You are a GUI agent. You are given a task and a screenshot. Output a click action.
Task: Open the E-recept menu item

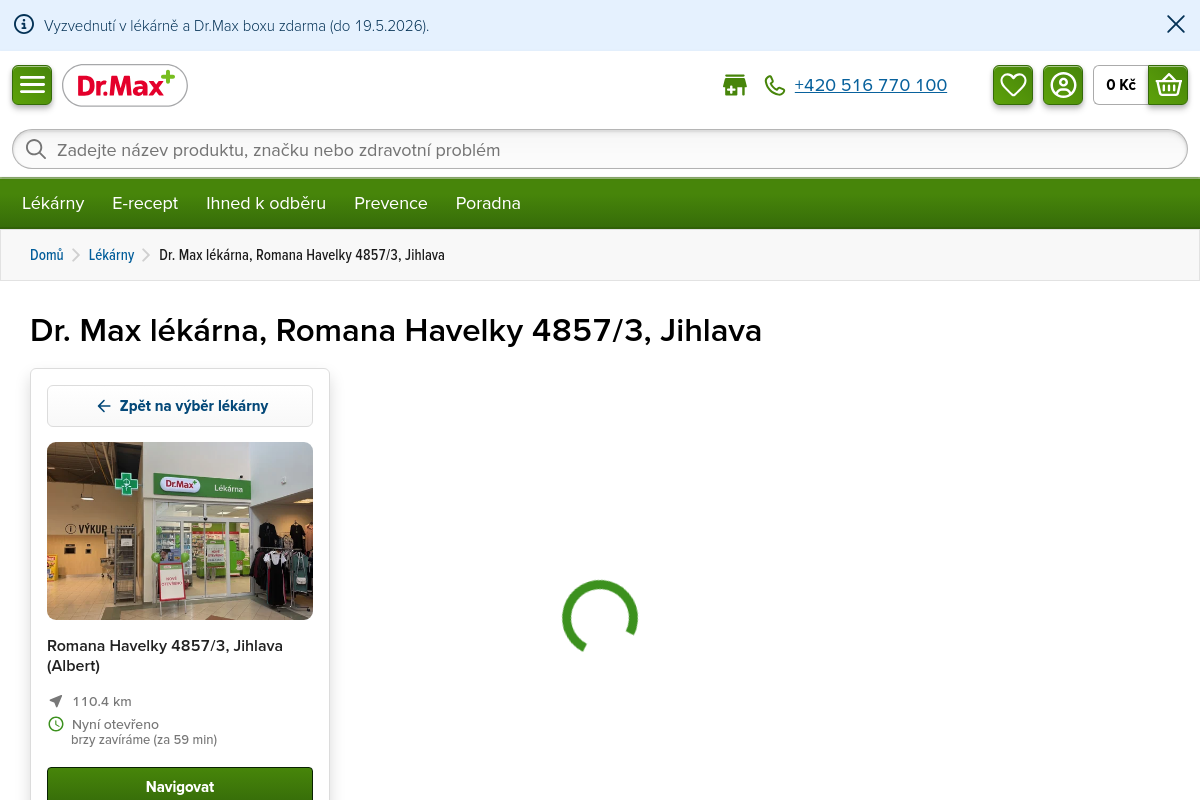tap(145, 203)
